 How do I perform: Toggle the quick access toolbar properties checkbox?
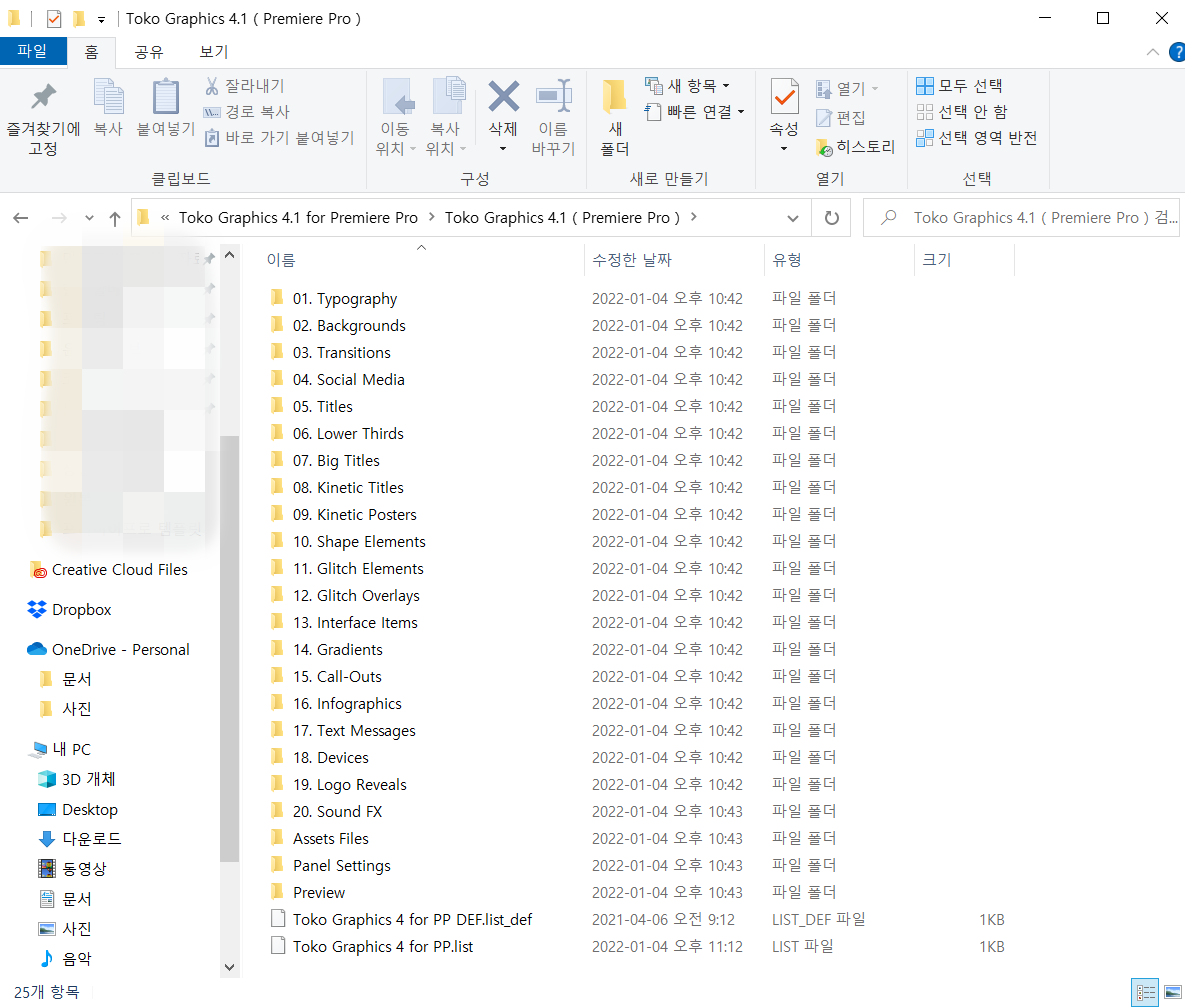pos(54,19)
